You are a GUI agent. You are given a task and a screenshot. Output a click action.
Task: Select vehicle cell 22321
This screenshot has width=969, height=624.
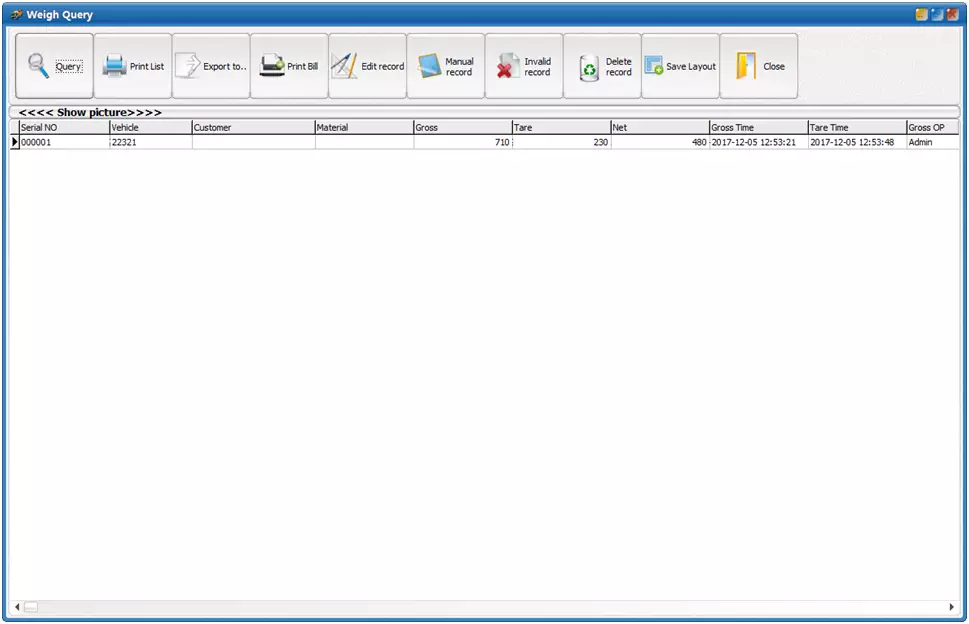coord(151,142)
